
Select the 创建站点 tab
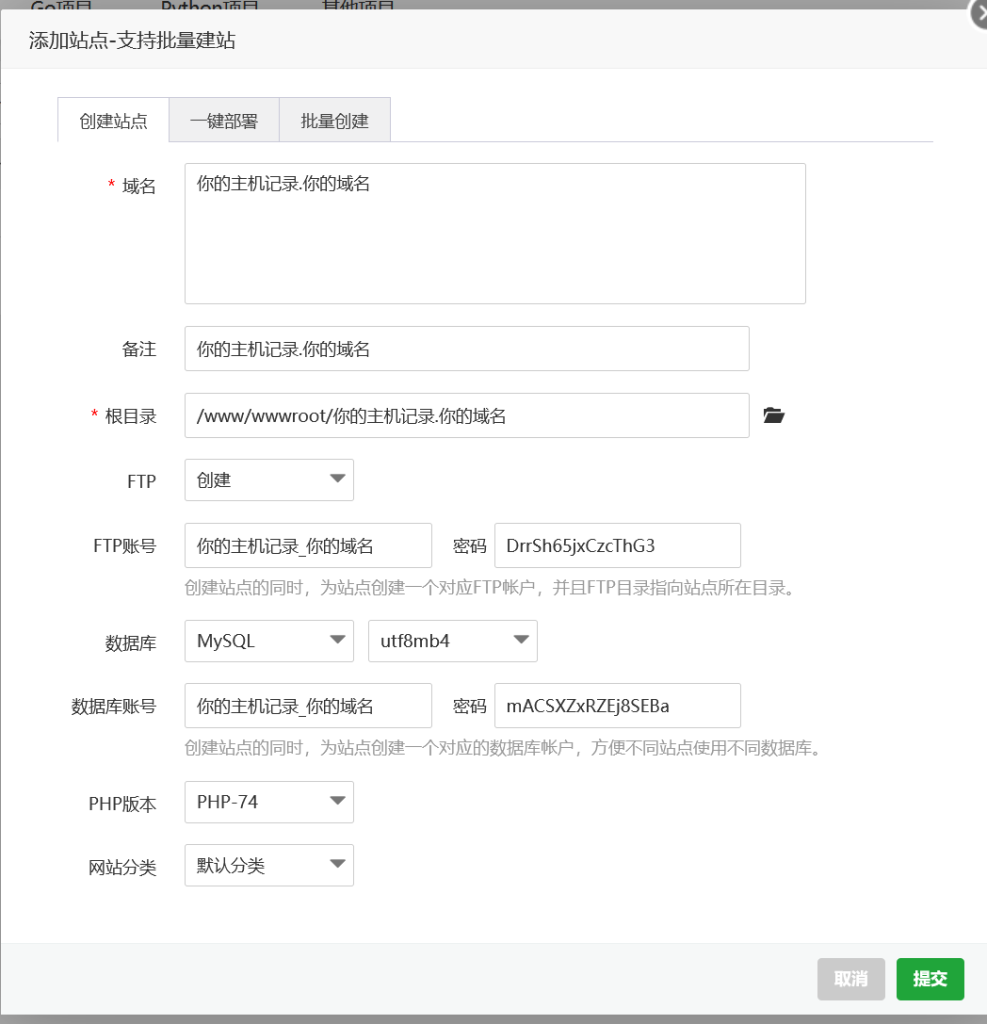113,121
